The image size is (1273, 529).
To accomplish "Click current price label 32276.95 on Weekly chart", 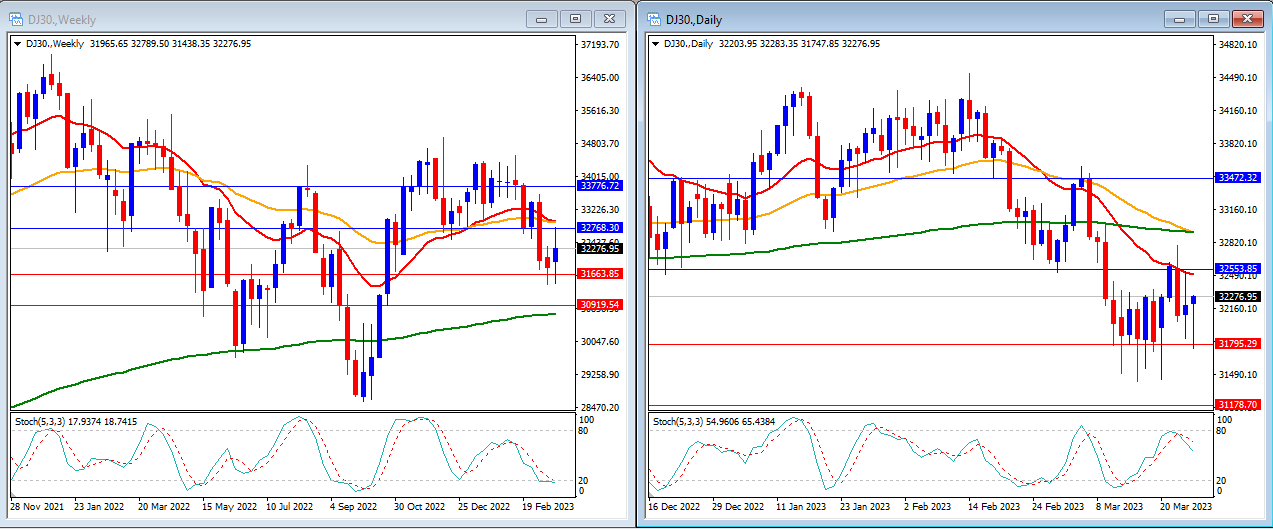I will point(600,249).
